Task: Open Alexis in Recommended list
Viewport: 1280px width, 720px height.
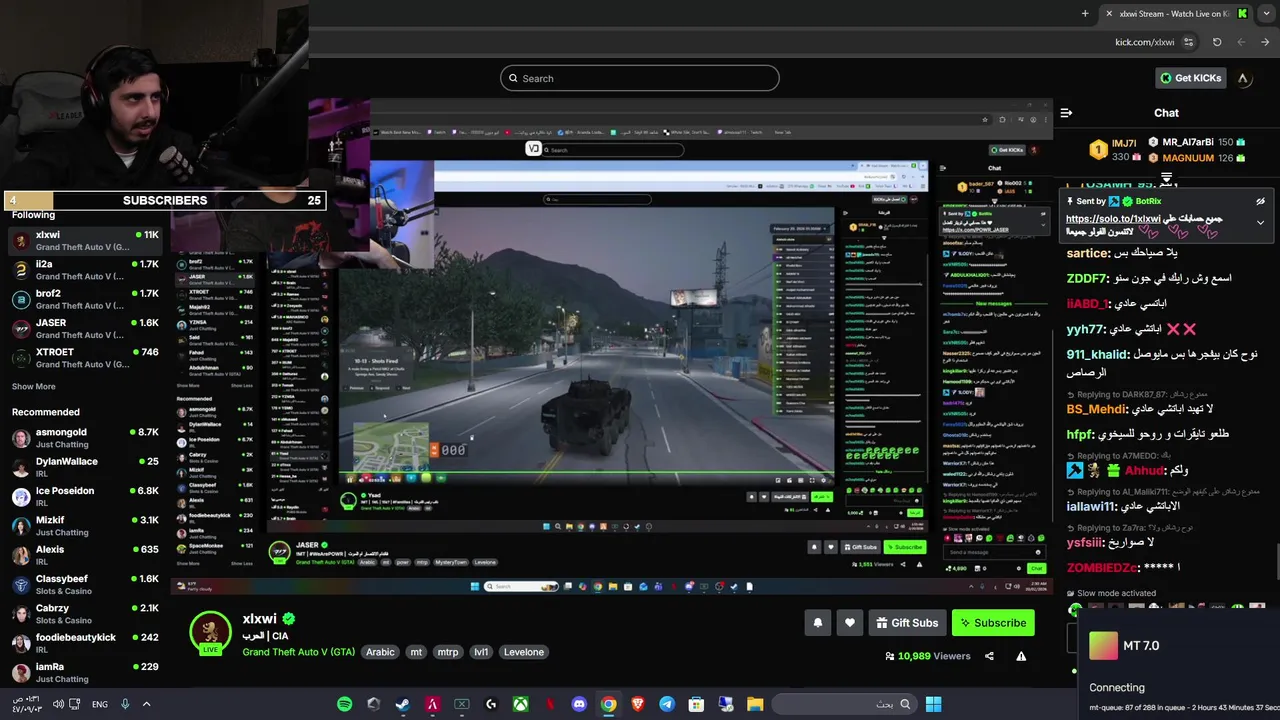Action: [x=85, y=555]
